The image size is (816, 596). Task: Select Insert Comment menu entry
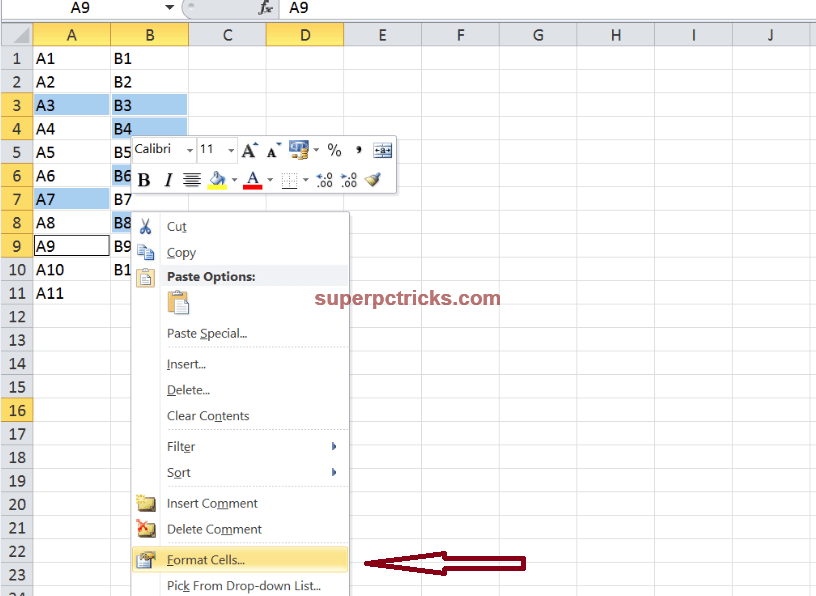[x=240, y=503]
